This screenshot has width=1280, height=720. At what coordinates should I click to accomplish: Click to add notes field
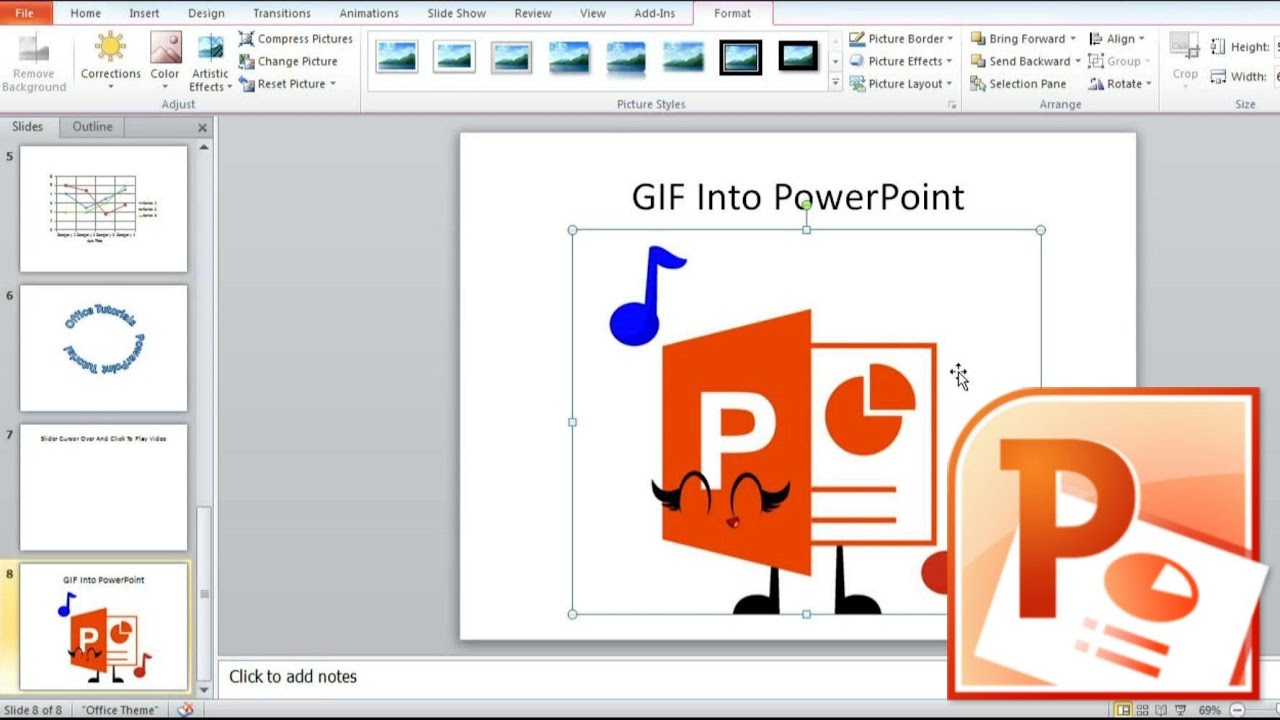coord(293,677)
